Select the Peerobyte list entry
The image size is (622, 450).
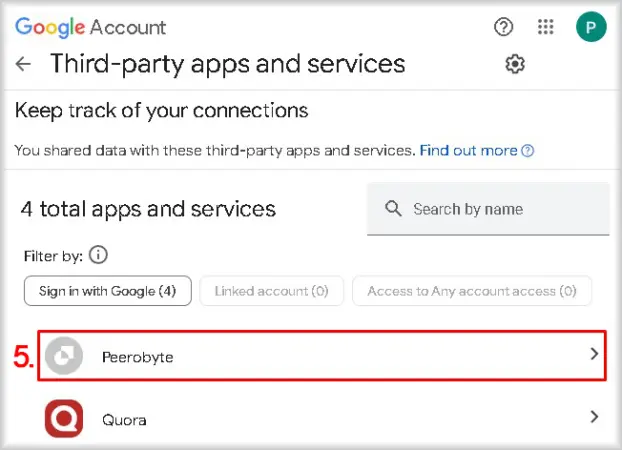[x=322, y=356]
